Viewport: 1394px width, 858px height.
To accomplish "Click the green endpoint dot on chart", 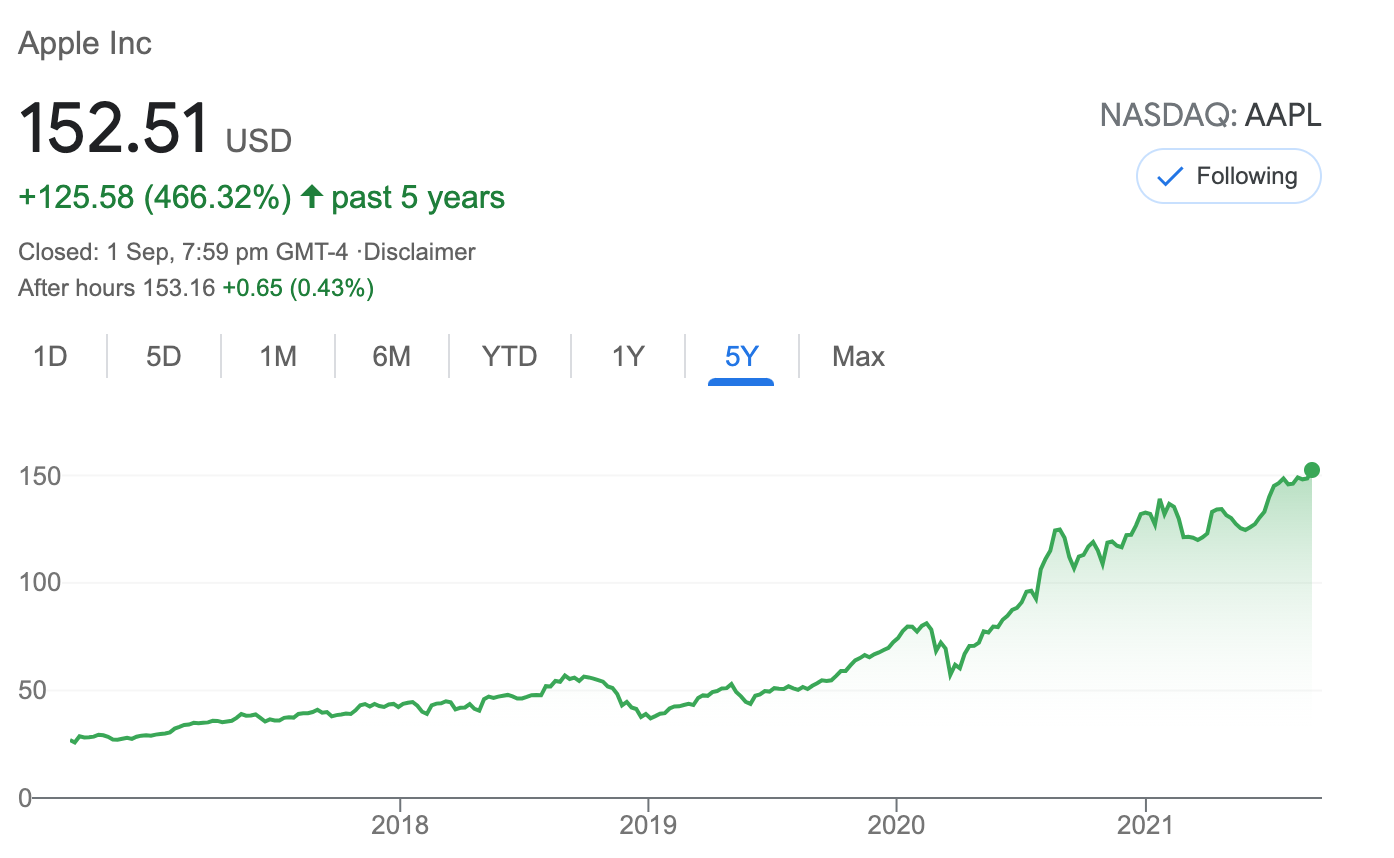I will (x=1312, y=470).
